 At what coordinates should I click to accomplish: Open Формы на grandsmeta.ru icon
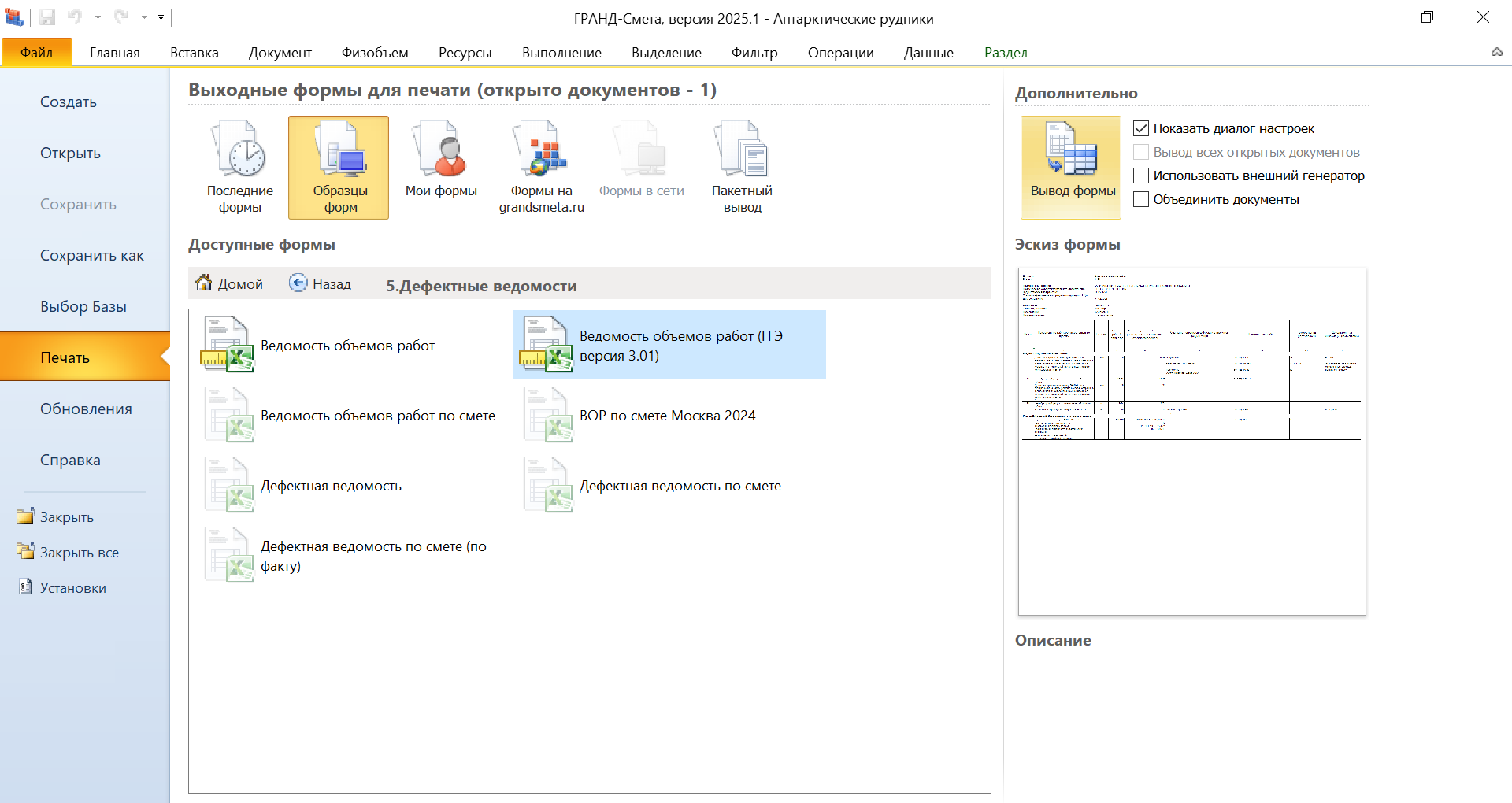pos(542,167)
